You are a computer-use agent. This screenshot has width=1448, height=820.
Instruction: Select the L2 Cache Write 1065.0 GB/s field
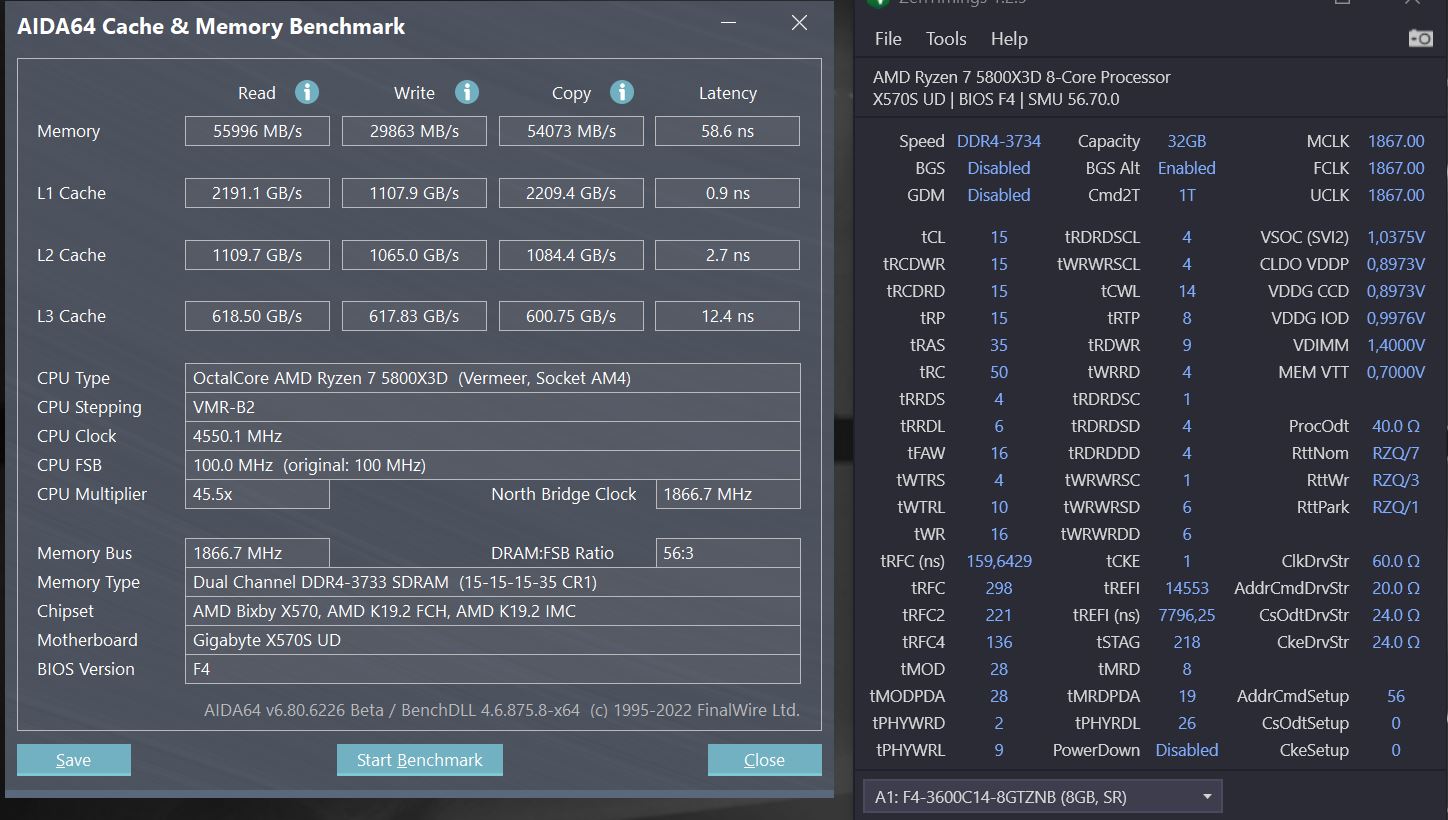[x=414, y=255]
